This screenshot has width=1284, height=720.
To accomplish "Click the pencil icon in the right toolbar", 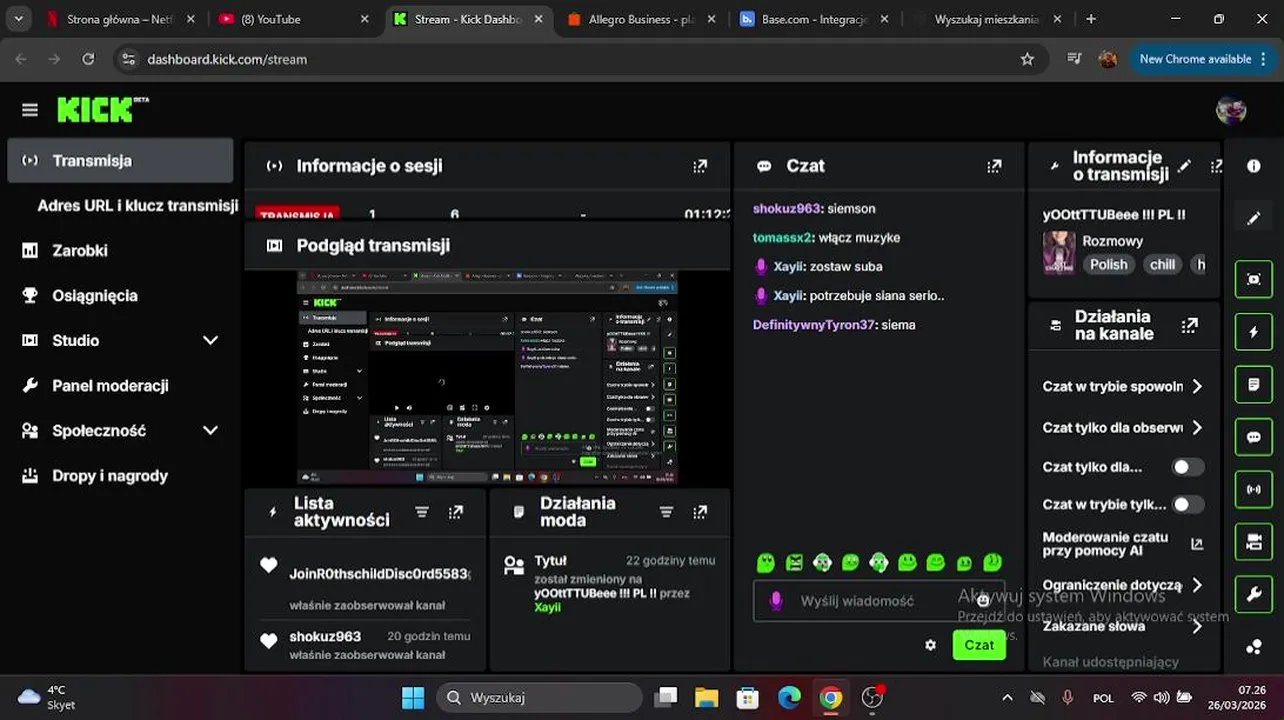I will click(x=1254, y=218).
